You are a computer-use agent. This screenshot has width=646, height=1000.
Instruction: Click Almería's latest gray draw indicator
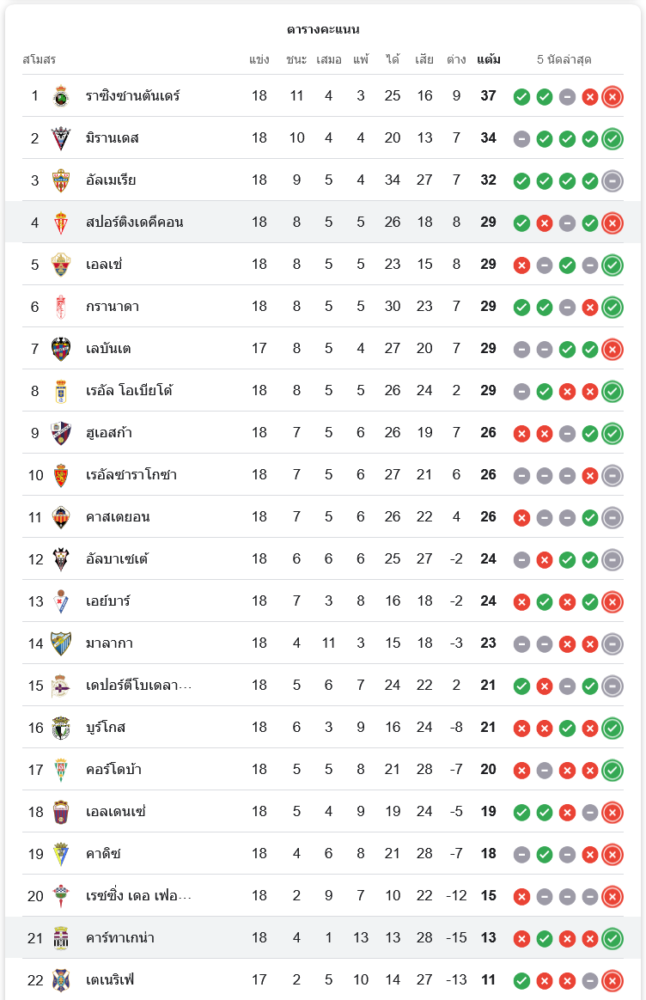click(x=612, y=181)
